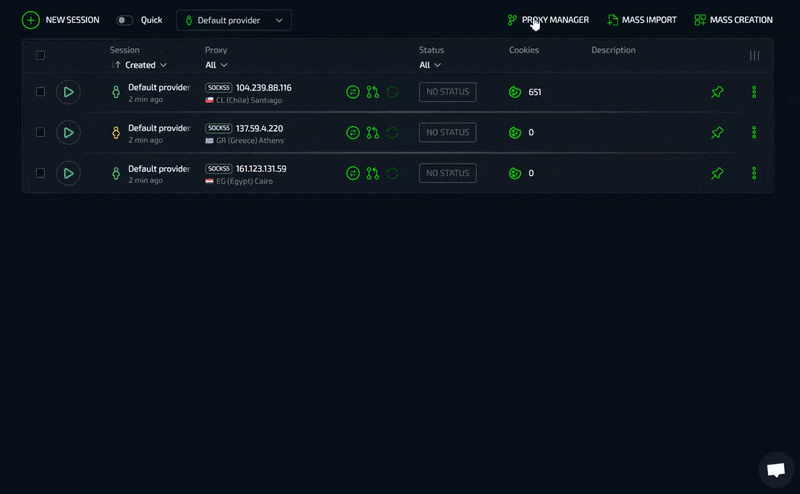Tick the checkbox for the Greece Athens session

pos(41,132)
